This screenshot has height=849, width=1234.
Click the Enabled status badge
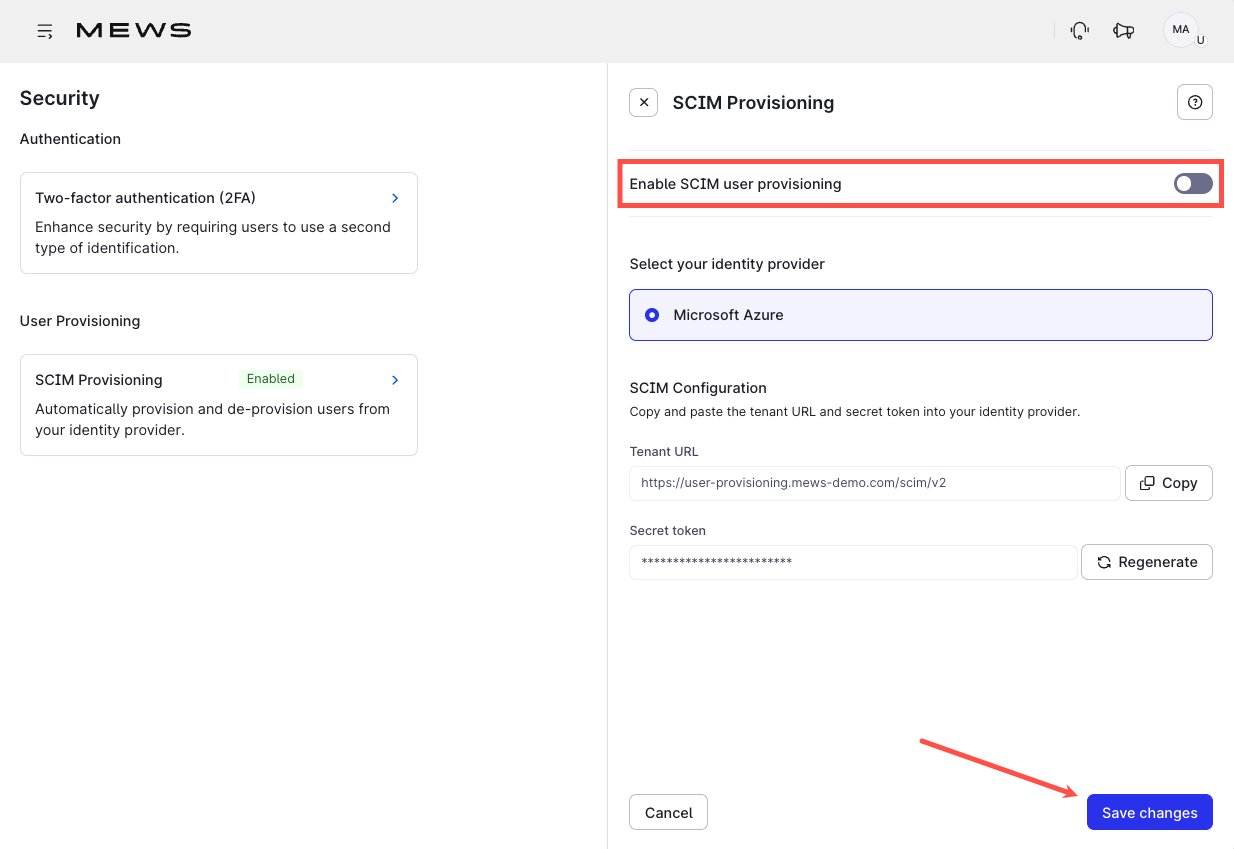coord(271,379)
